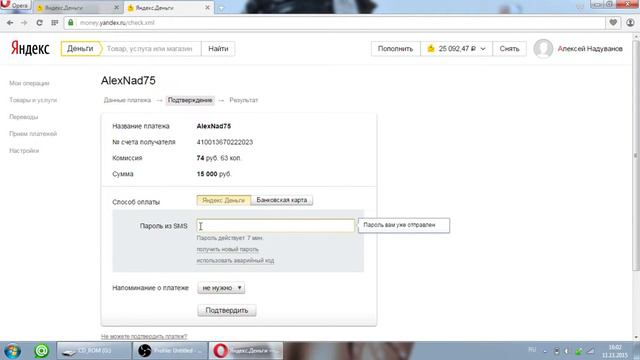The image size is (640, 360).
Task: Click the Деньги service button
Action: (x=80, y=49)
